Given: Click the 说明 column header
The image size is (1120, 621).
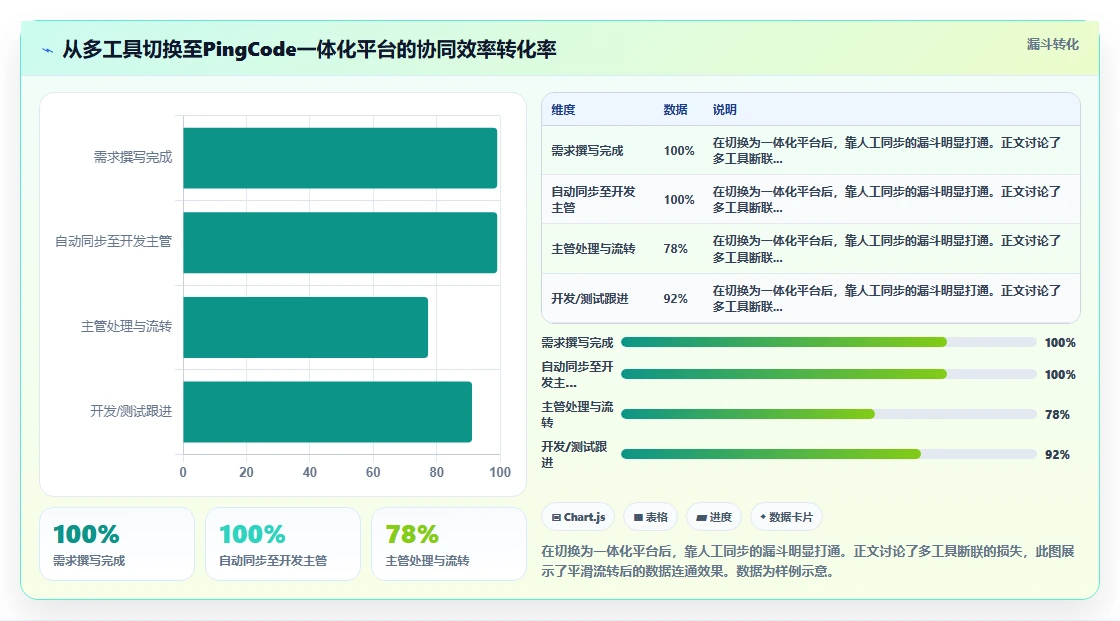Looking at the screenshot, I should point(724,109).
